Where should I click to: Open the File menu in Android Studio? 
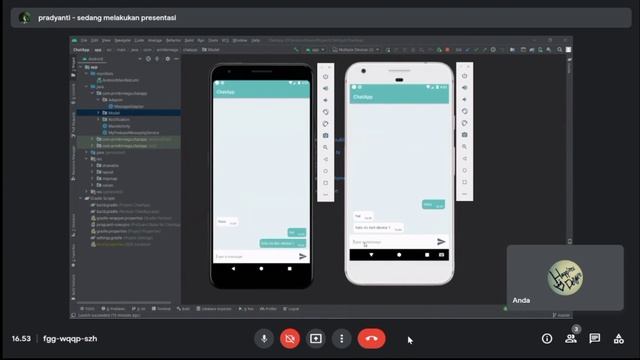(x=84, y=40)
